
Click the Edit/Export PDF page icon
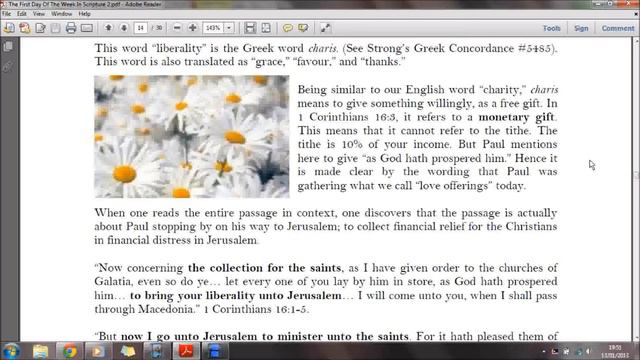(x=40, y=28)
